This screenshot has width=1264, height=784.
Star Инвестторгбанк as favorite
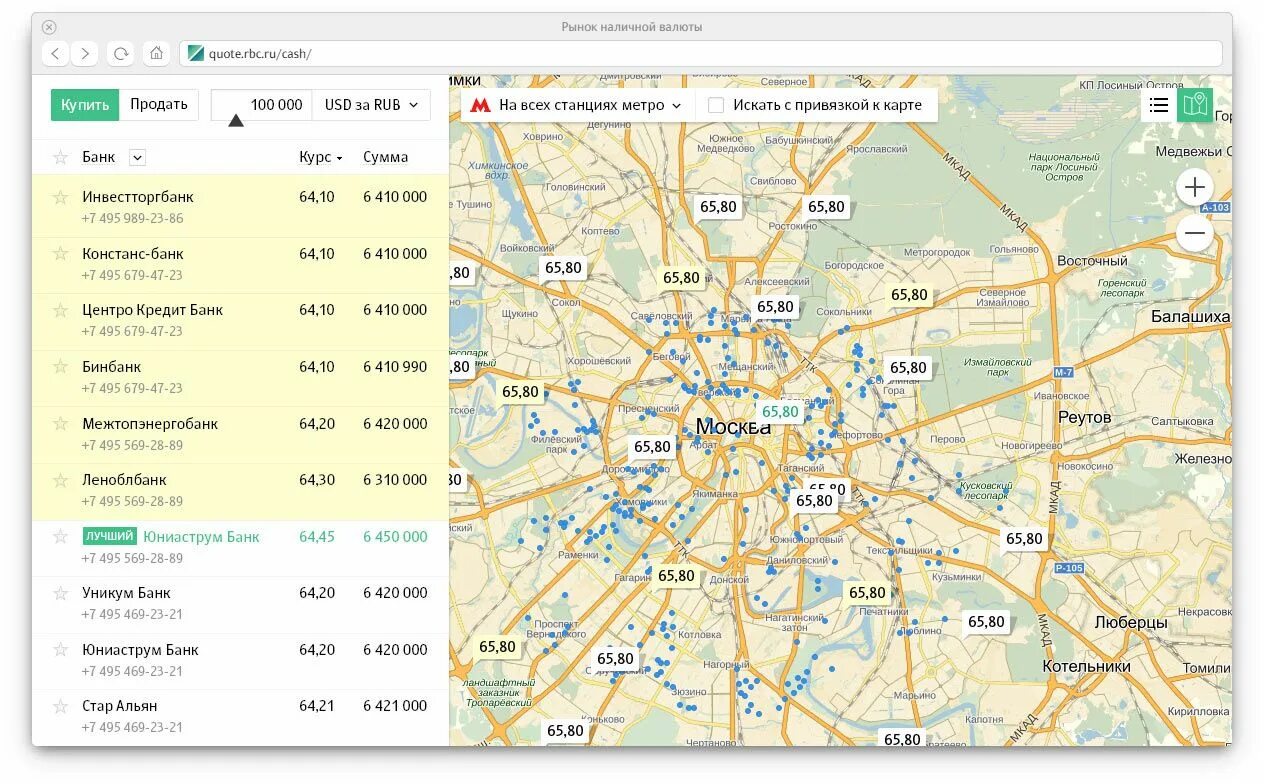[61, 197]
